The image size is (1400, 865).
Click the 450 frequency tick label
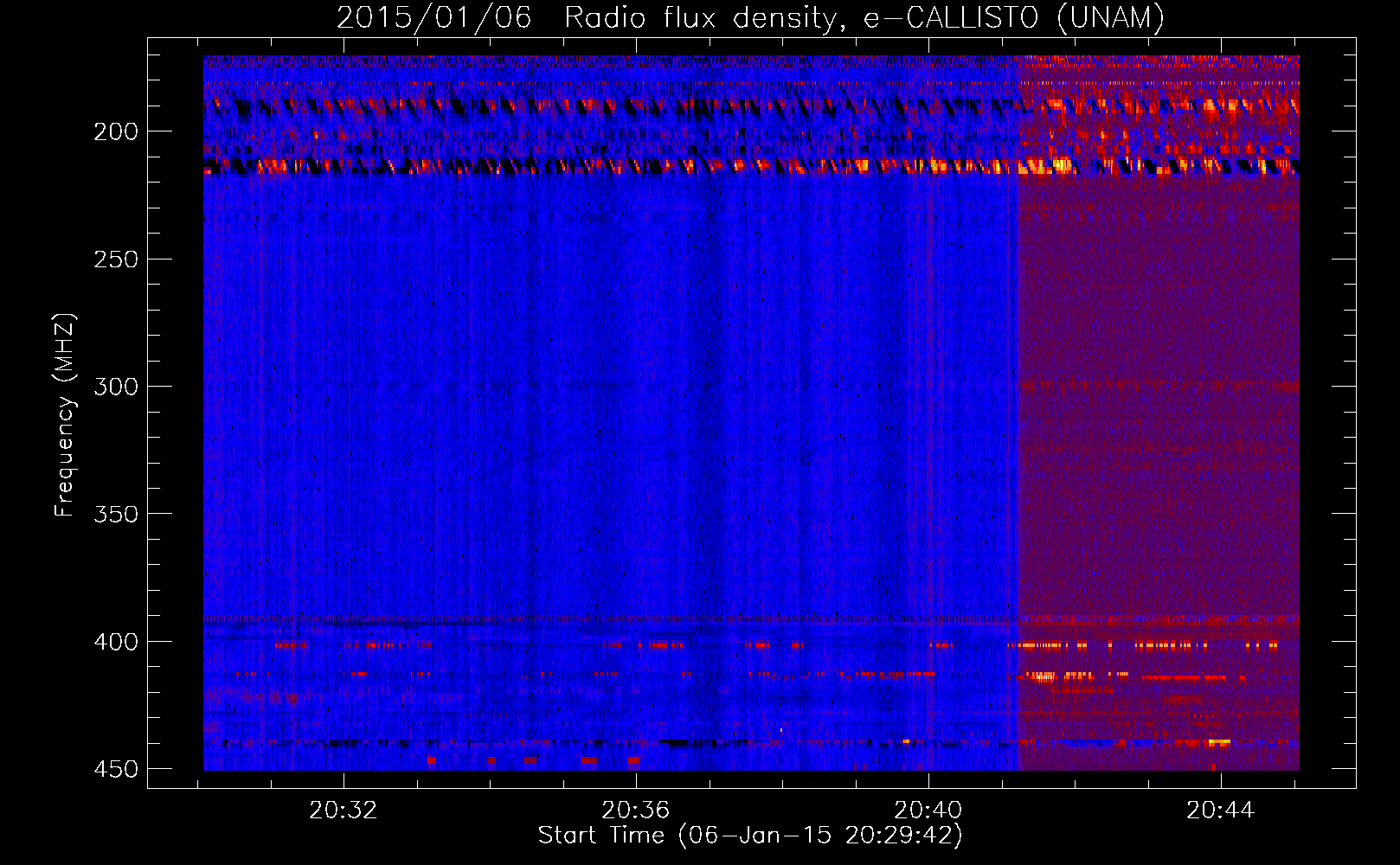pos(116,769)
